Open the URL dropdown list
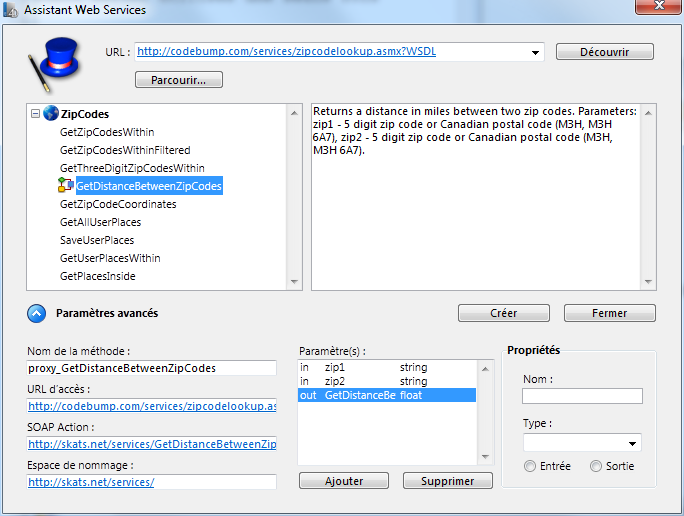684x516 pixels. point(535,52)
